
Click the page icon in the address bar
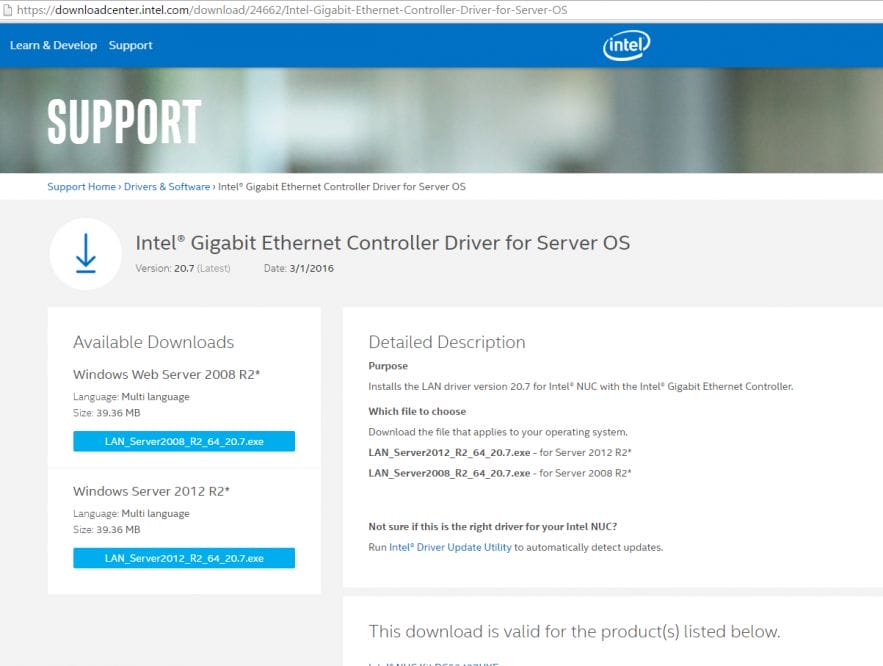pos(10,9)
